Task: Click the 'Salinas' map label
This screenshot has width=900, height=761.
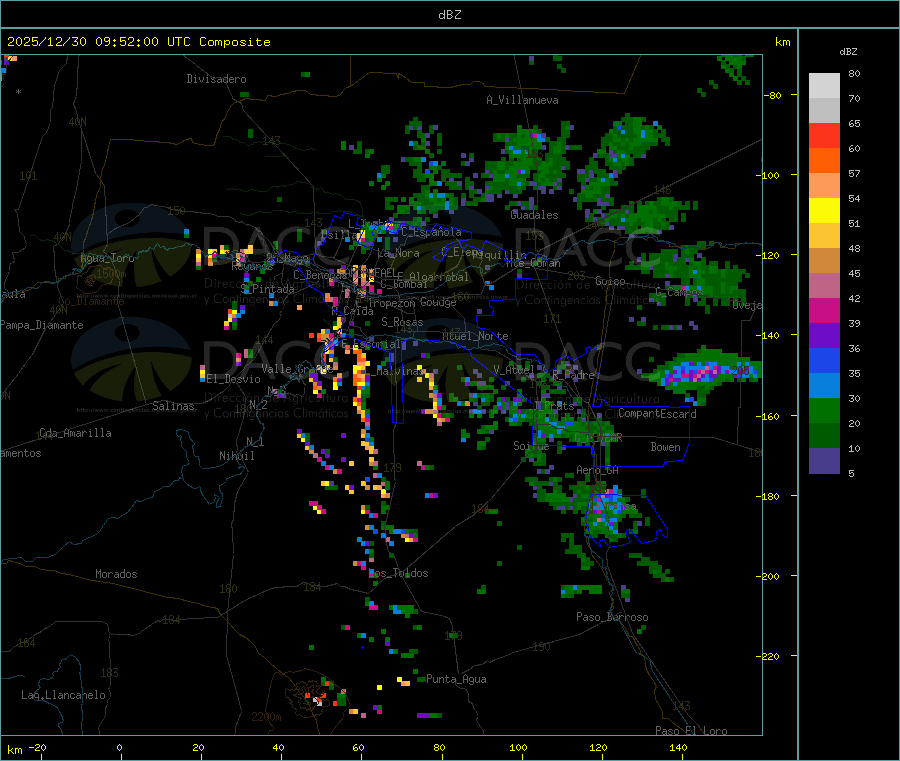Action: [173, 406]
